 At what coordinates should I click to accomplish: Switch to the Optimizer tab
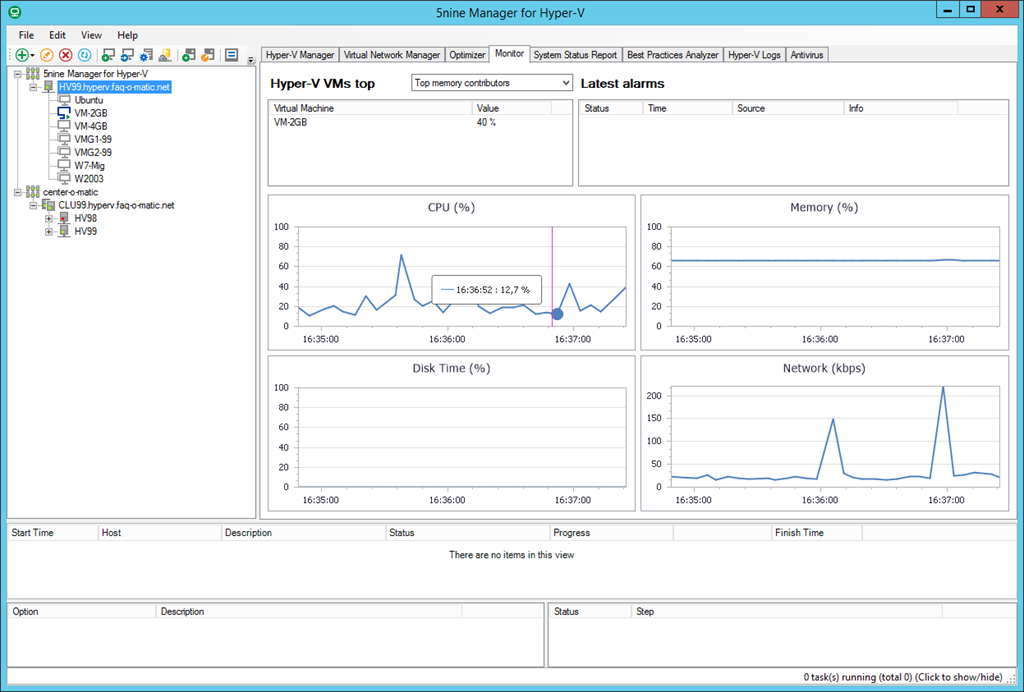tap(467, 55)
